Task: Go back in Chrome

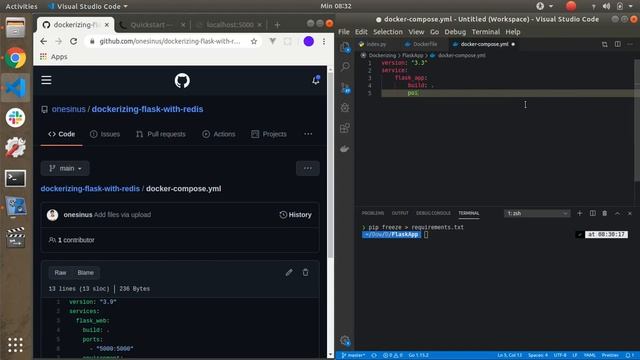Action: [44, 41]
